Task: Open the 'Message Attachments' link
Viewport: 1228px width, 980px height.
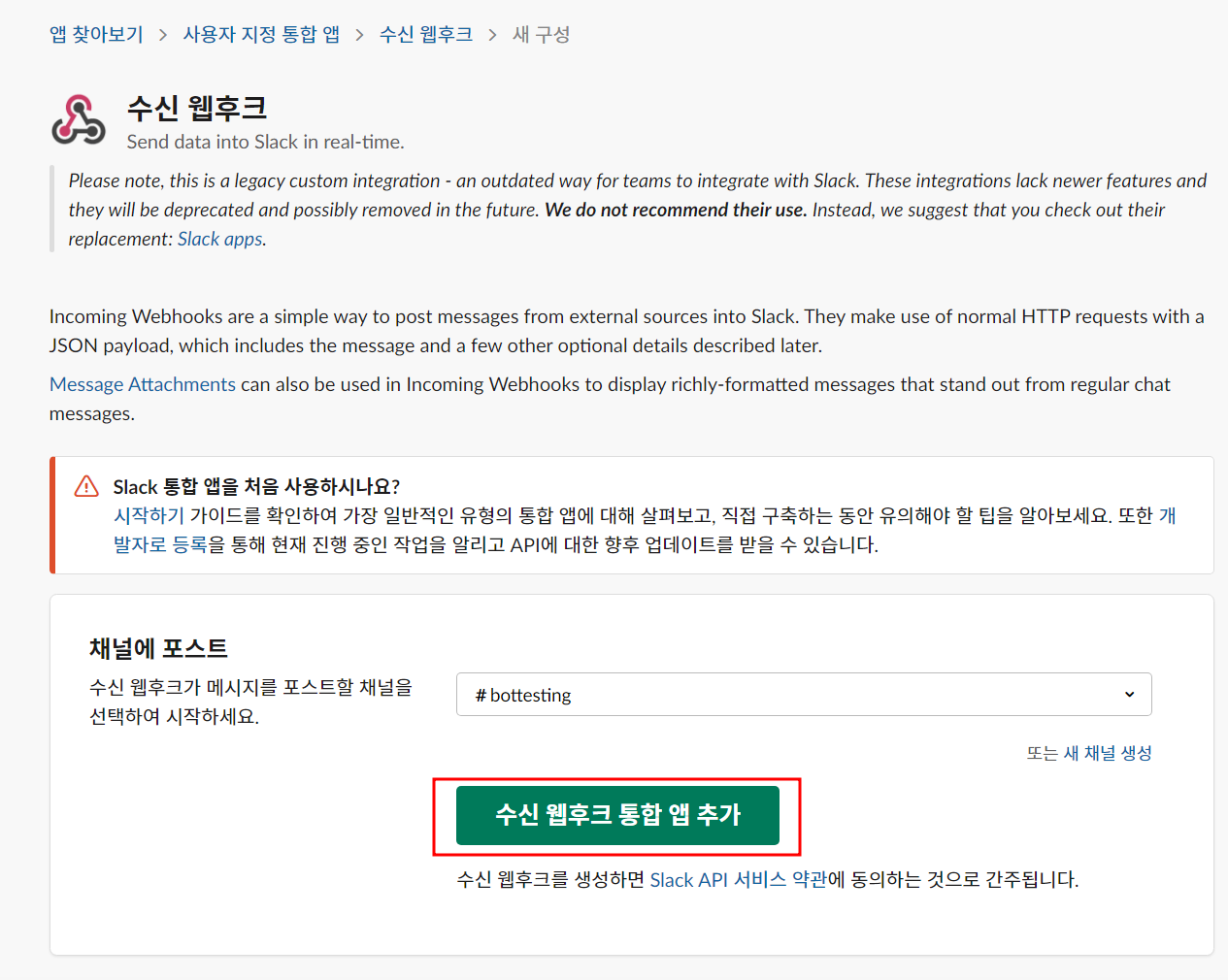Action: 143,384
